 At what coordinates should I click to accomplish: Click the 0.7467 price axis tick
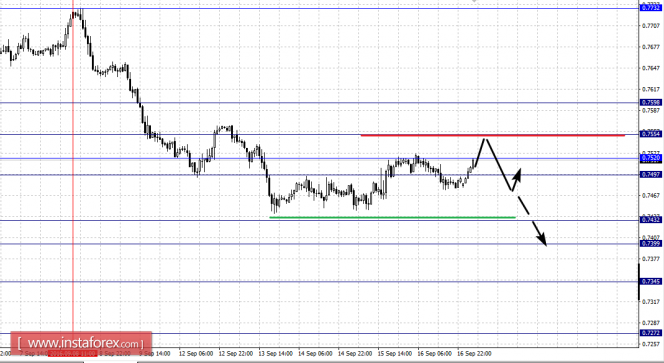tap(651, 195)
